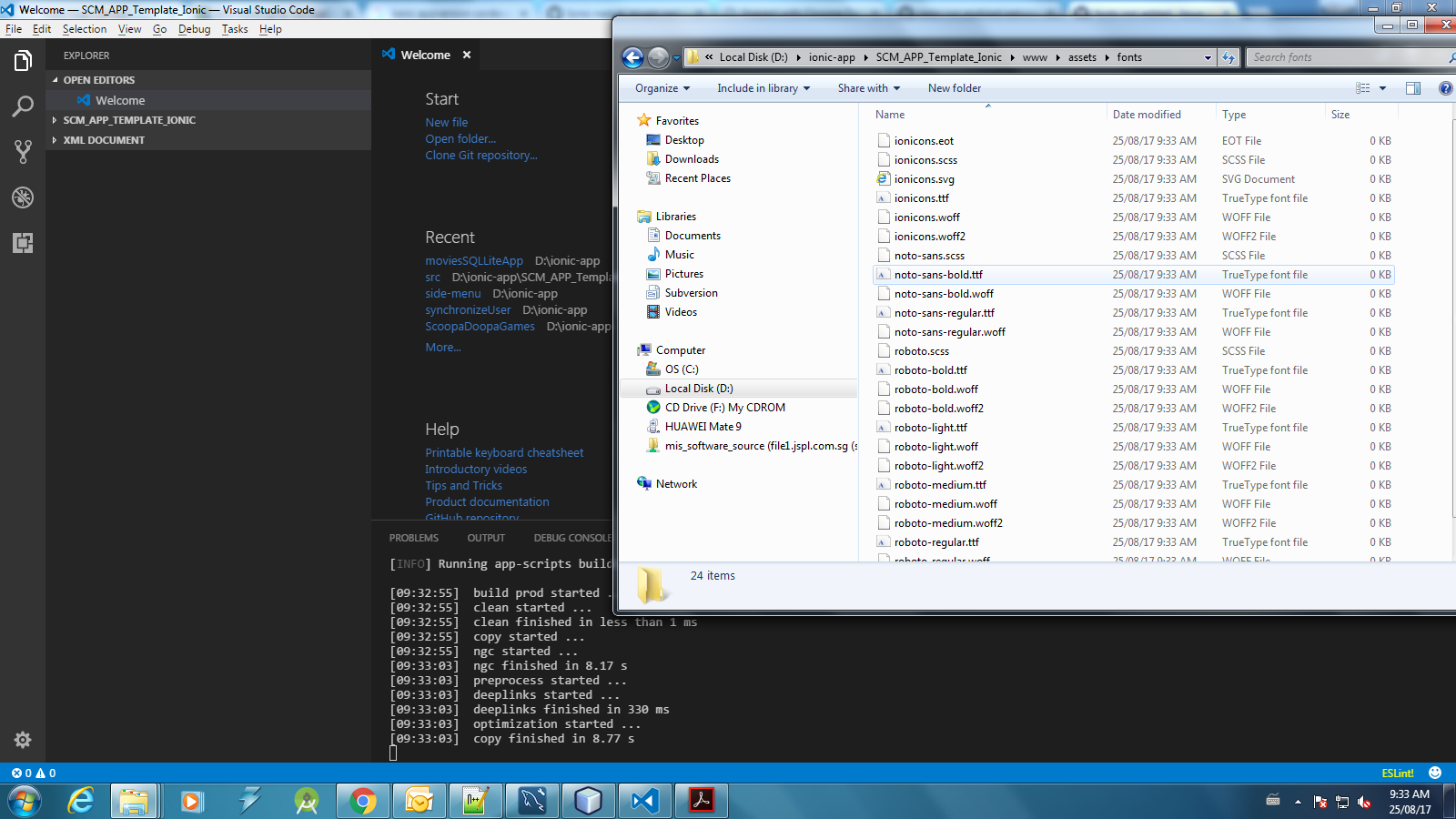Click the errors and warnings status bar indicator
This screenshot has width=1456, height=819.
pos(34,773)
